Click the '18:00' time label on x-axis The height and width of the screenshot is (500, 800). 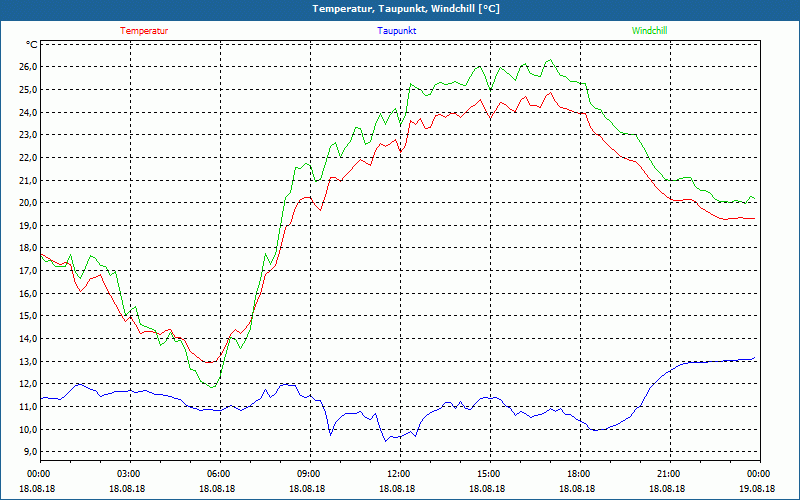pos(580,473)
